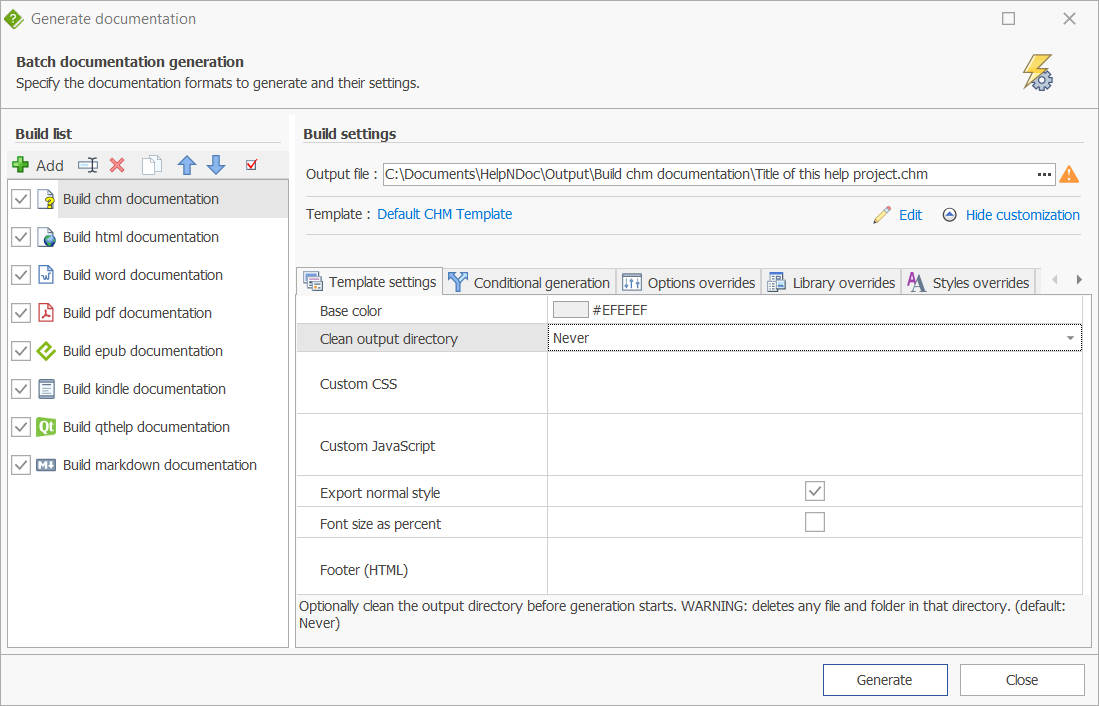Click the chm documentation file icon
This screenshot has height=706, width=1099.
[46, 199]
